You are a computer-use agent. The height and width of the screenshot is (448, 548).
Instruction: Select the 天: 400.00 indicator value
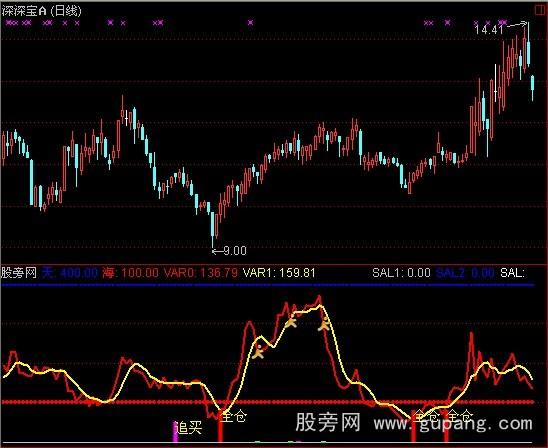(x=70, y=272)
